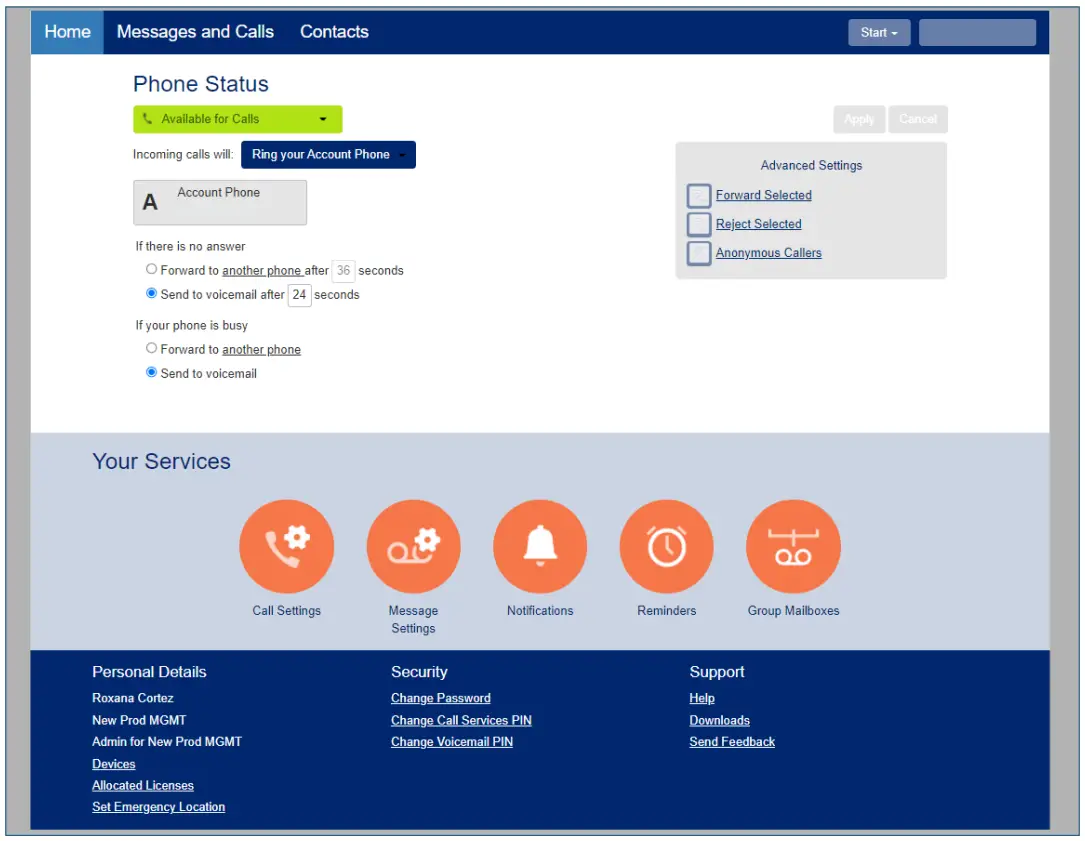The image size is (1085, 841).
Task: Switch to the Contacts tab
Action: [334, 32]
